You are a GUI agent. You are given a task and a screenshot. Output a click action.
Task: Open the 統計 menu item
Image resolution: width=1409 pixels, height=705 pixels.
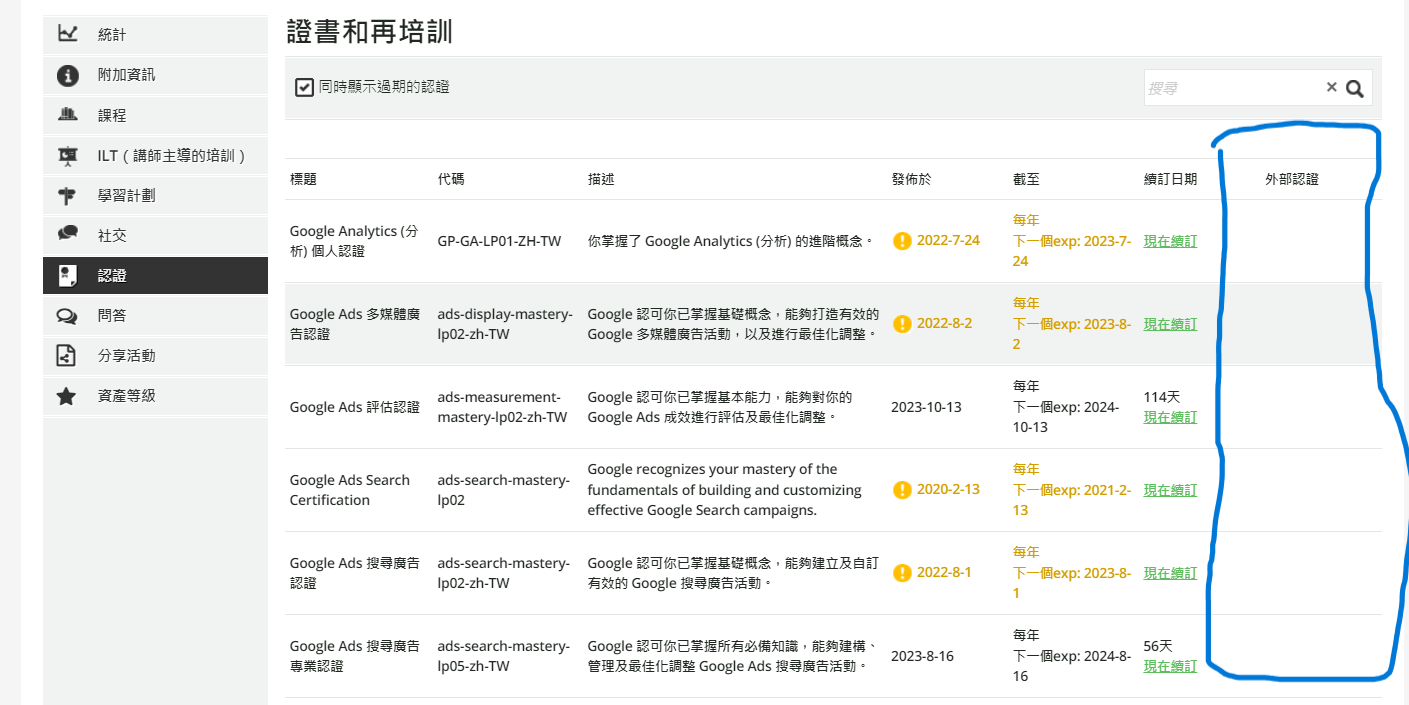point(155,34)
